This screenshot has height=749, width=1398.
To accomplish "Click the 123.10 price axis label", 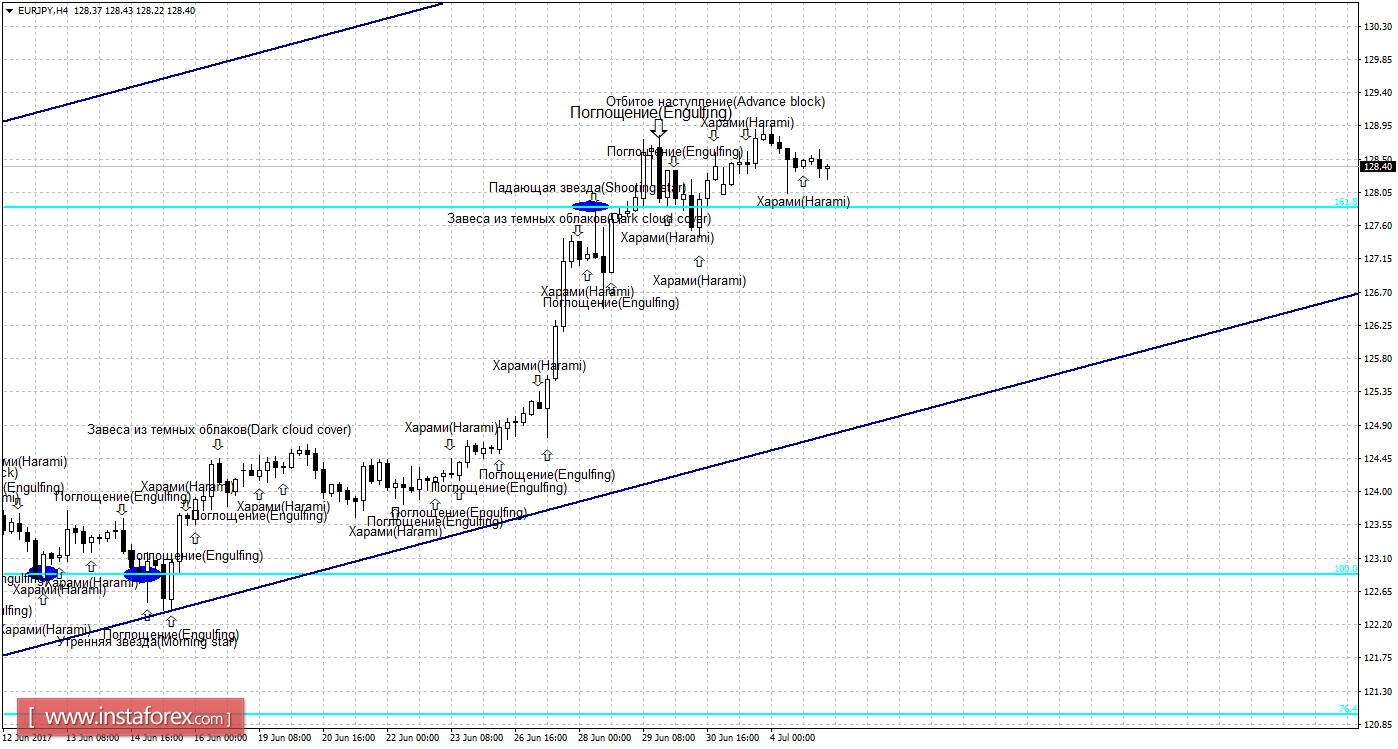I will (x=1378, y=558).
